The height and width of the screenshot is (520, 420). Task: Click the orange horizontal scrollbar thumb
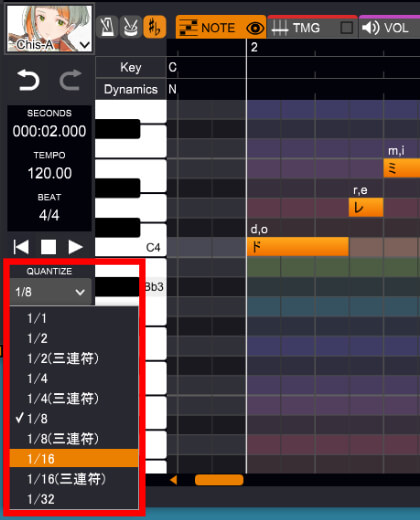219,480
